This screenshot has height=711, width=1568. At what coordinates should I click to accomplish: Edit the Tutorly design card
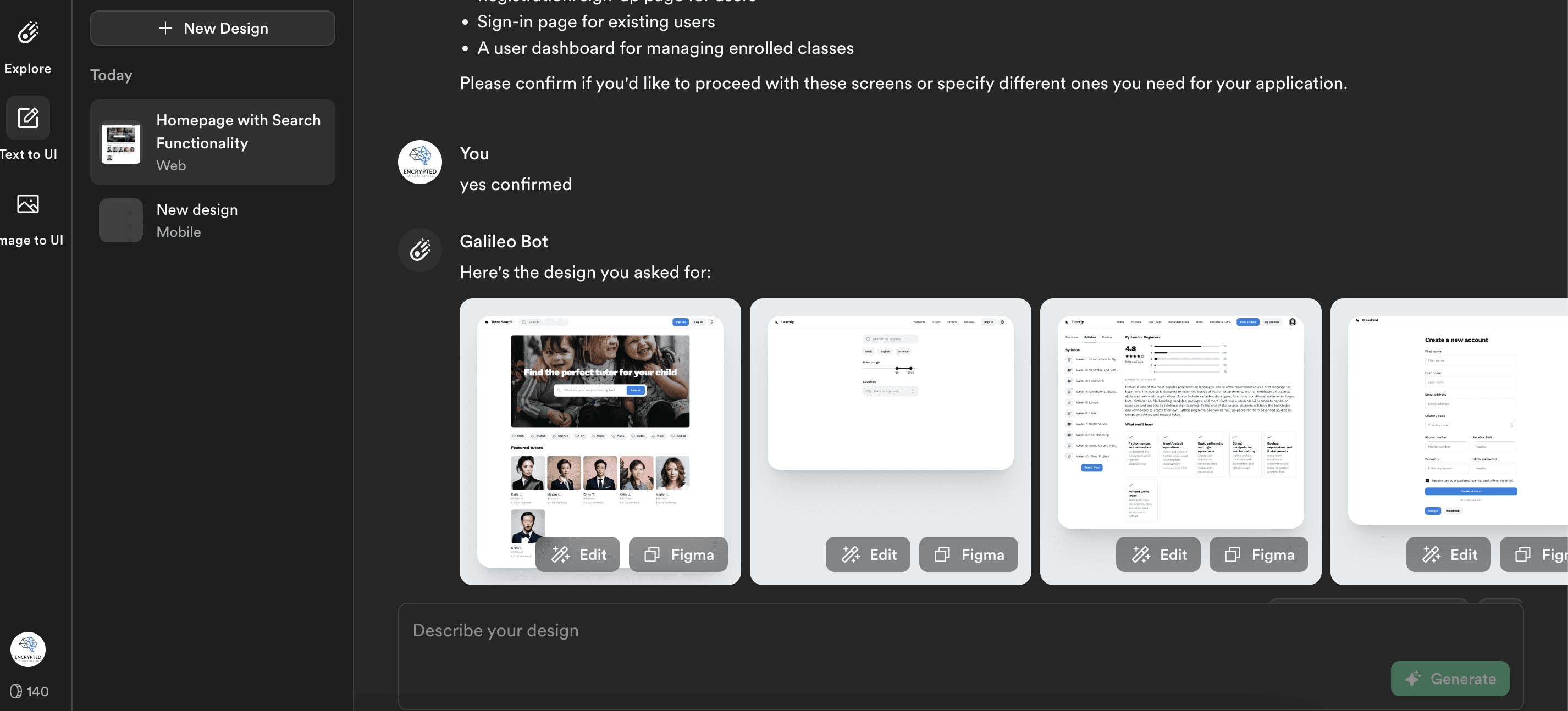1158,555
